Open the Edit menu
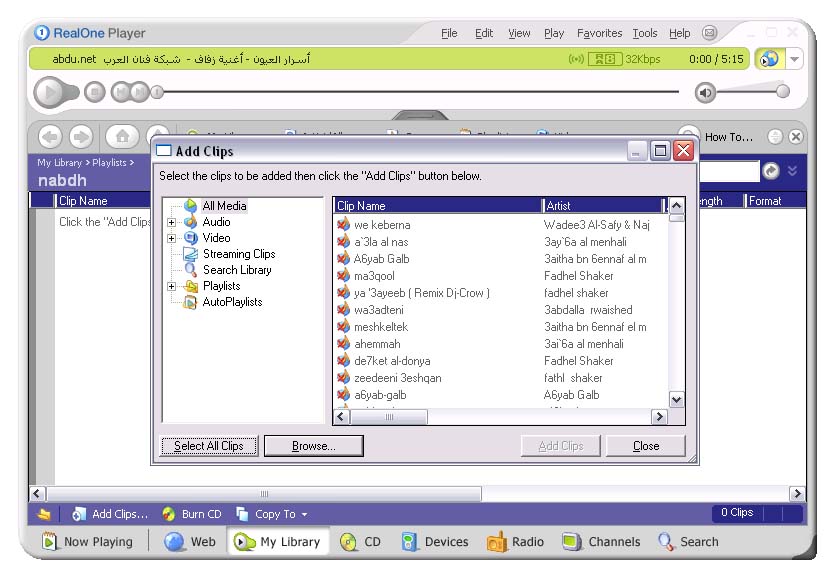This screenshot has height=581, width=835. point(484,34)
